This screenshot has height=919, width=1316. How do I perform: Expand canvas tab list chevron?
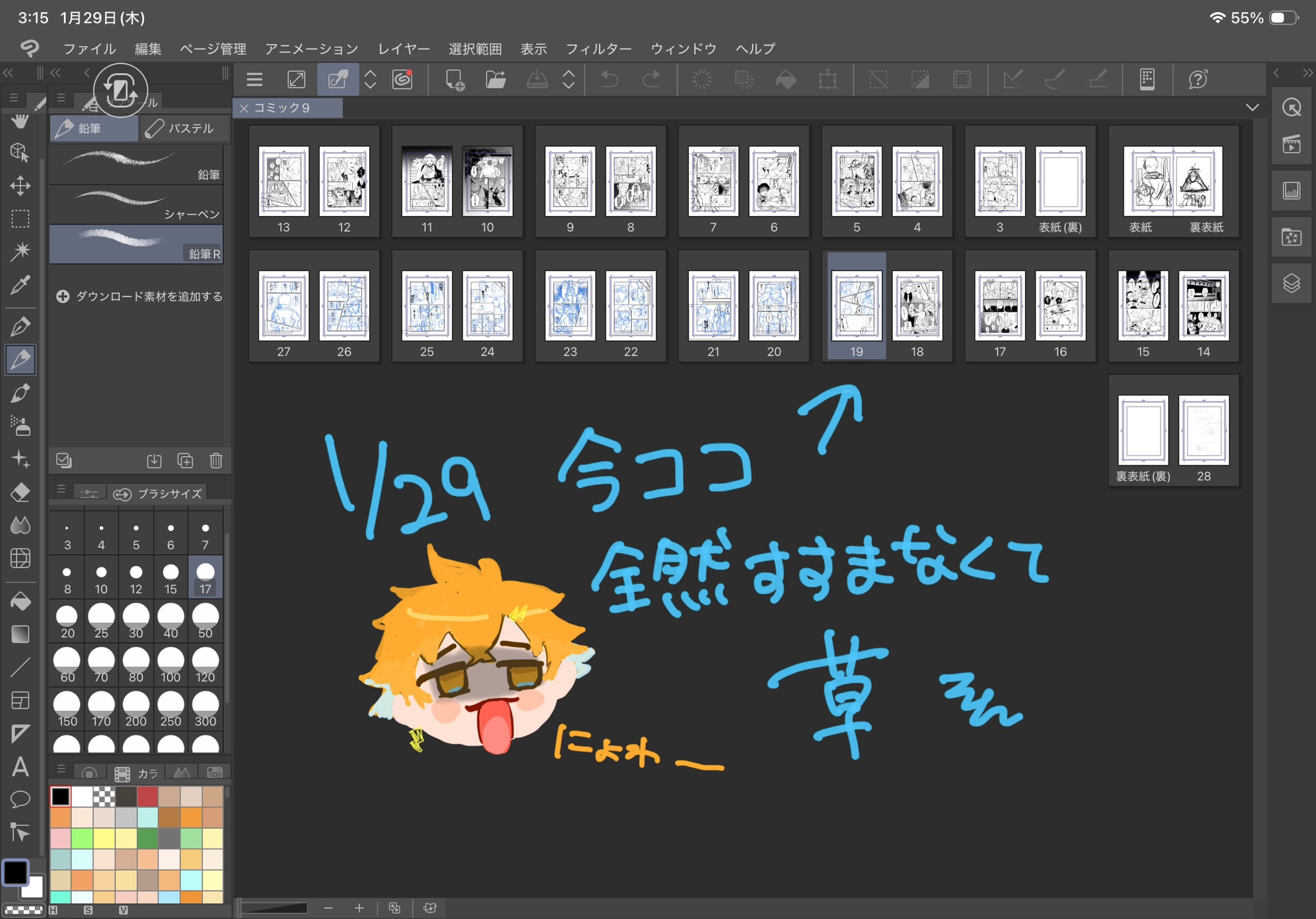pos(1252,107)
